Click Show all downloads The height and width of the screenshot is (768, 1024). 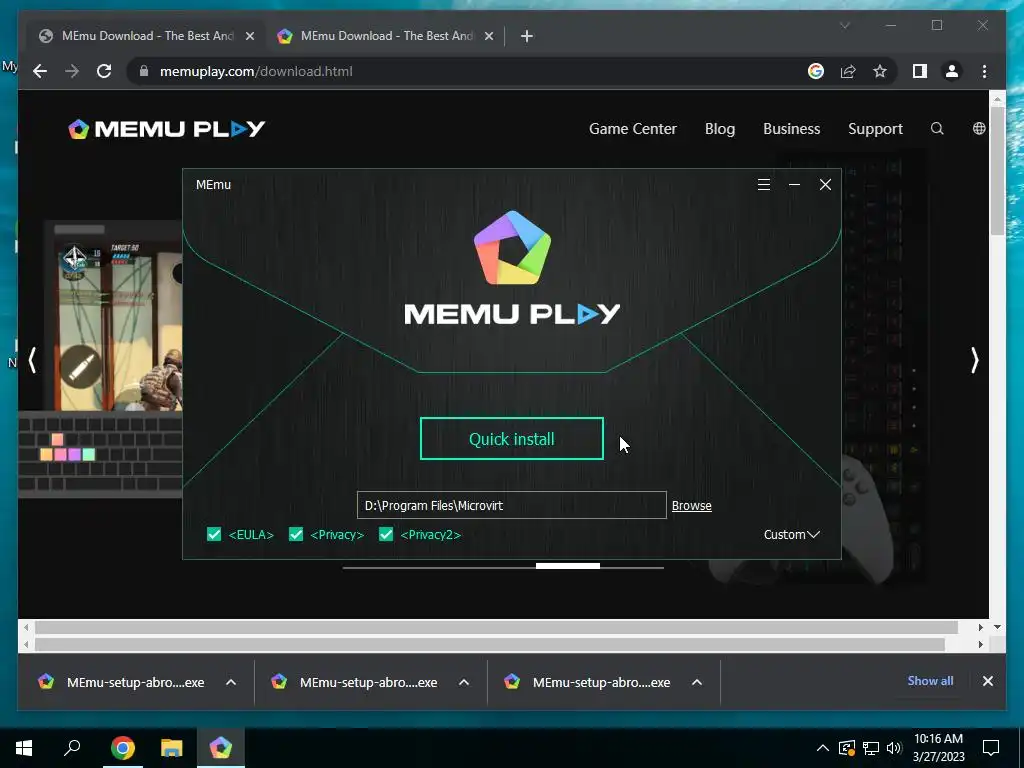coord(930,680)
